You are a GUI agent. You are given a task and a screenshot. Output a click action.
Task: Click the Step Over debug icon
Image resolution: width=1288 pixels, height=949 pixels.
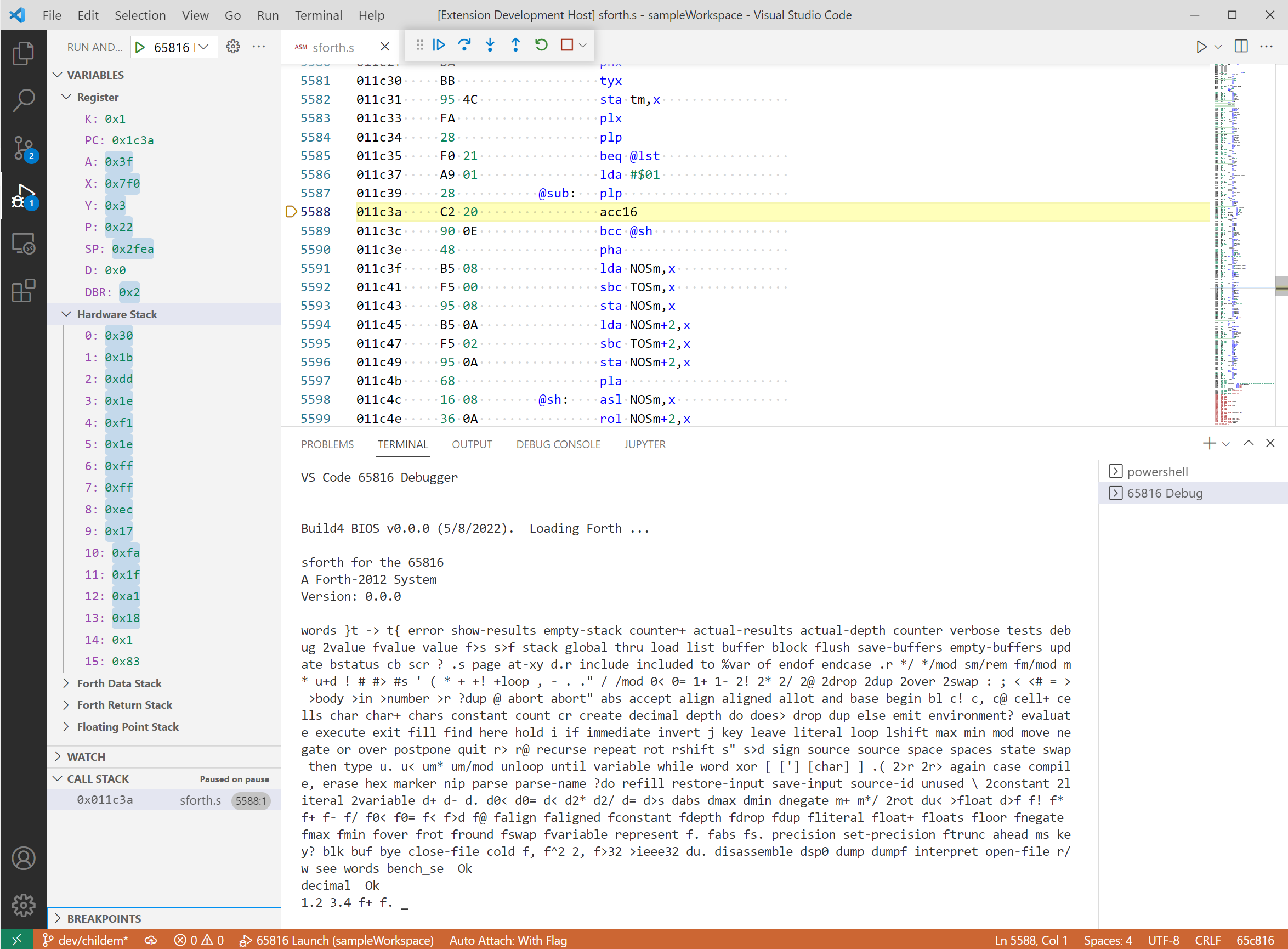pyautogui.click(x=464, y=45)
